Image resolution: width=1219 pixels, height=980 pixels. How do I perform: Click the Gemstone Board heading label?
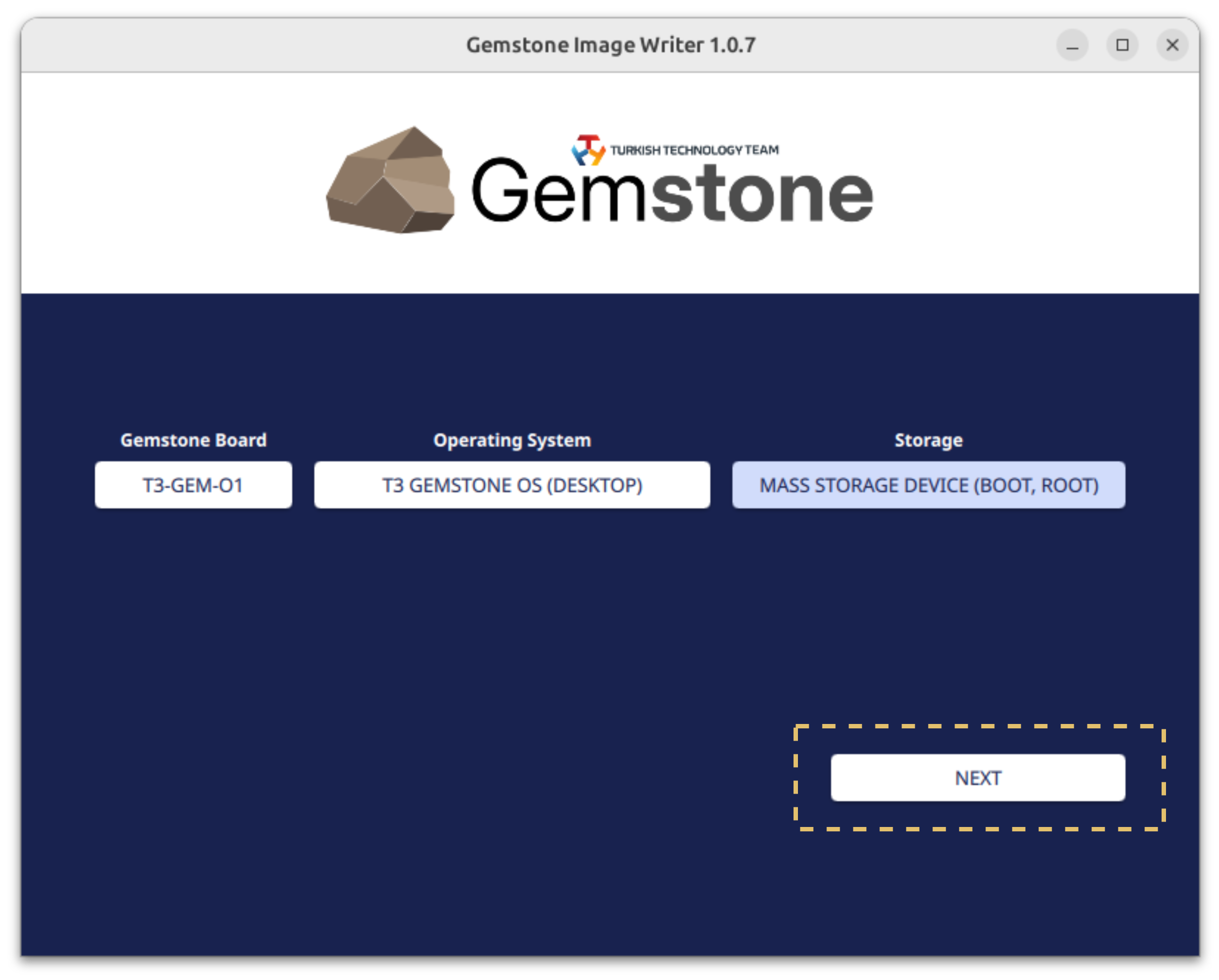[193, 440]
